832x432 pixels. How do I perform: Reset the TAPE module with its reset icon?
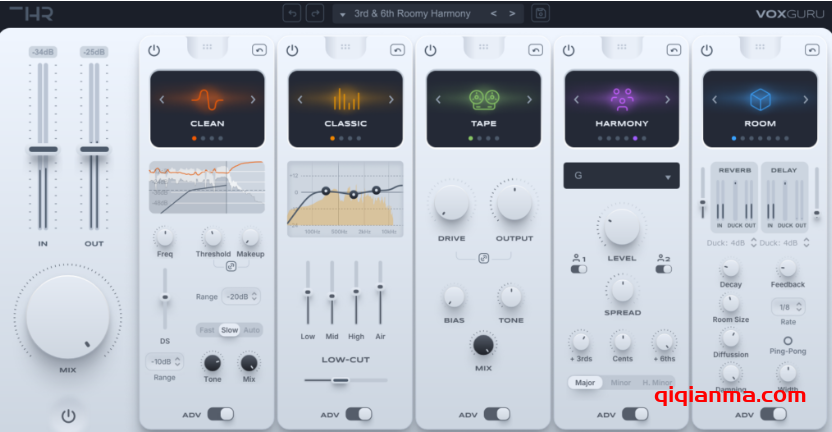pos(535,50)
